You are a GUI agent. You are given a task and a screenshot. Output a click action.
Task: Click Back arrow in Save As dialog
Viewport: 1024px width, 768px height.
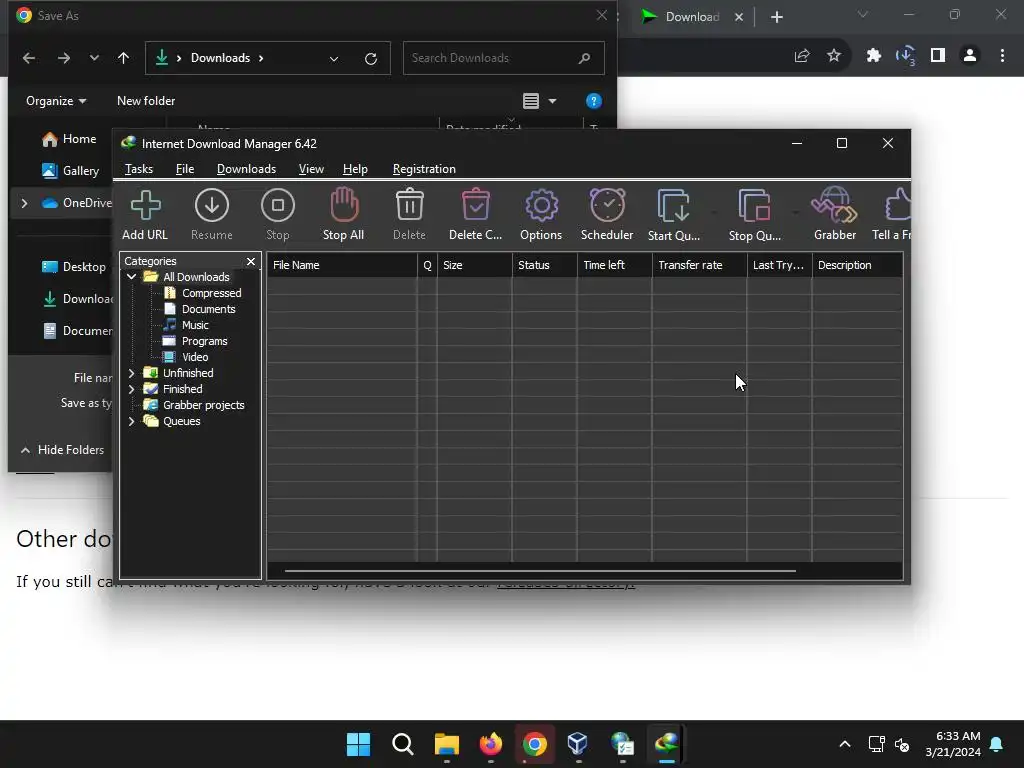[x=29, y=58]
